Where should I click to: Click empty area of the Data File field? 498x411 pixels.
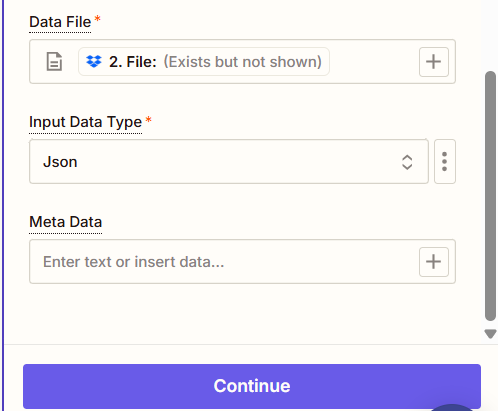[373, 62]
